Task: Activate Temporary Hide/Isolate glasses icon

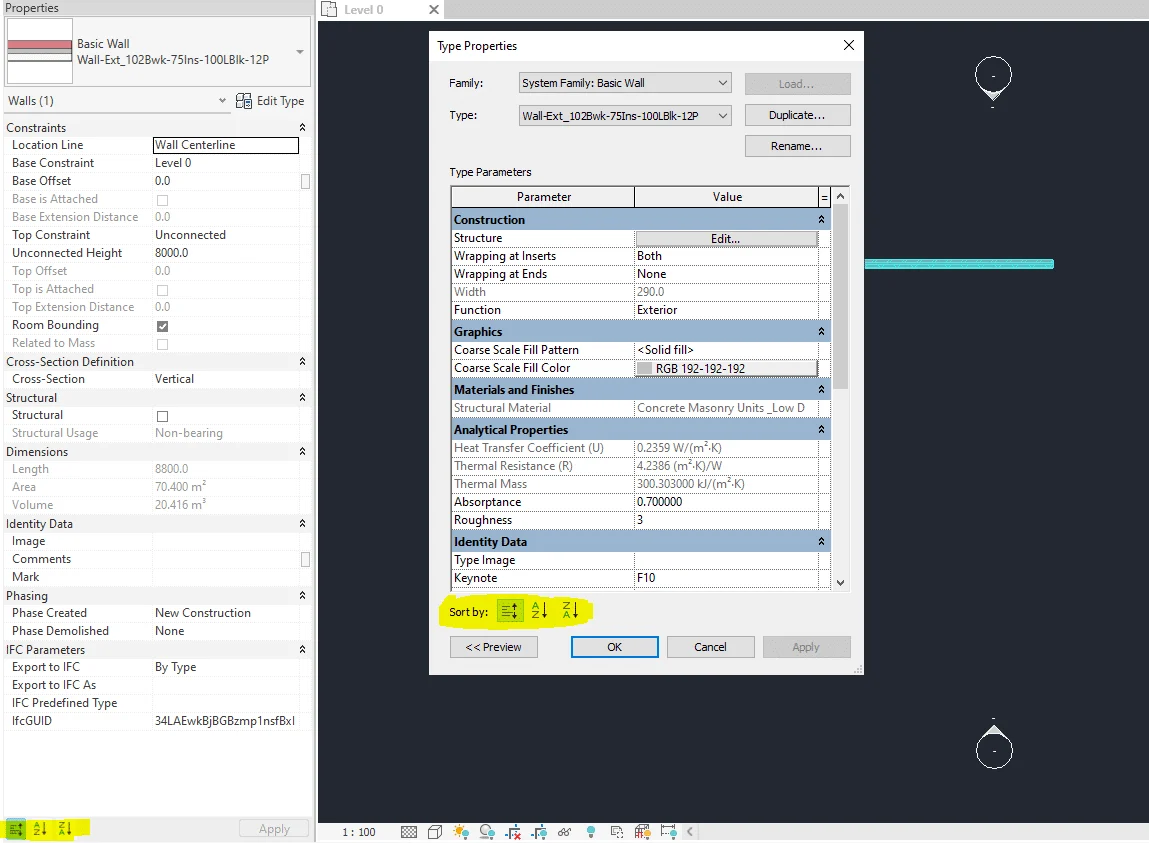Action: tap(564, 831)
